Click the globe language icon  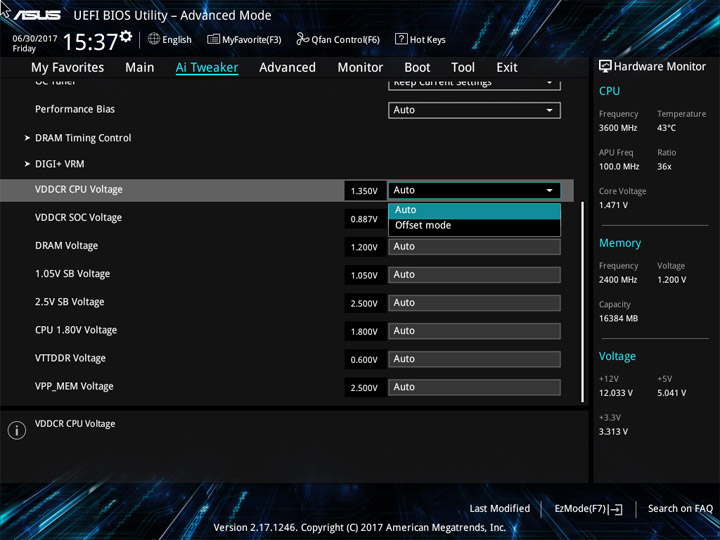tap(154, 39)
